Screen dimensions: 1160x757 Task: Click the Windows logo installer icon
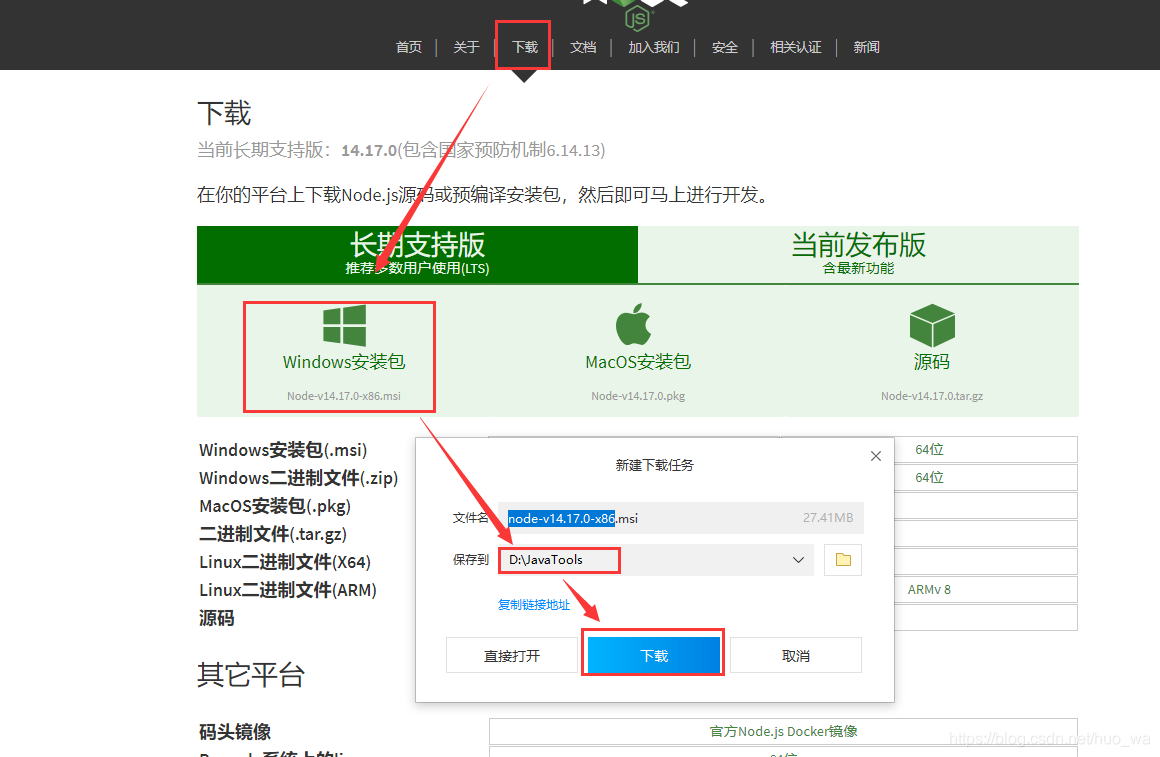tap(344, 326)
